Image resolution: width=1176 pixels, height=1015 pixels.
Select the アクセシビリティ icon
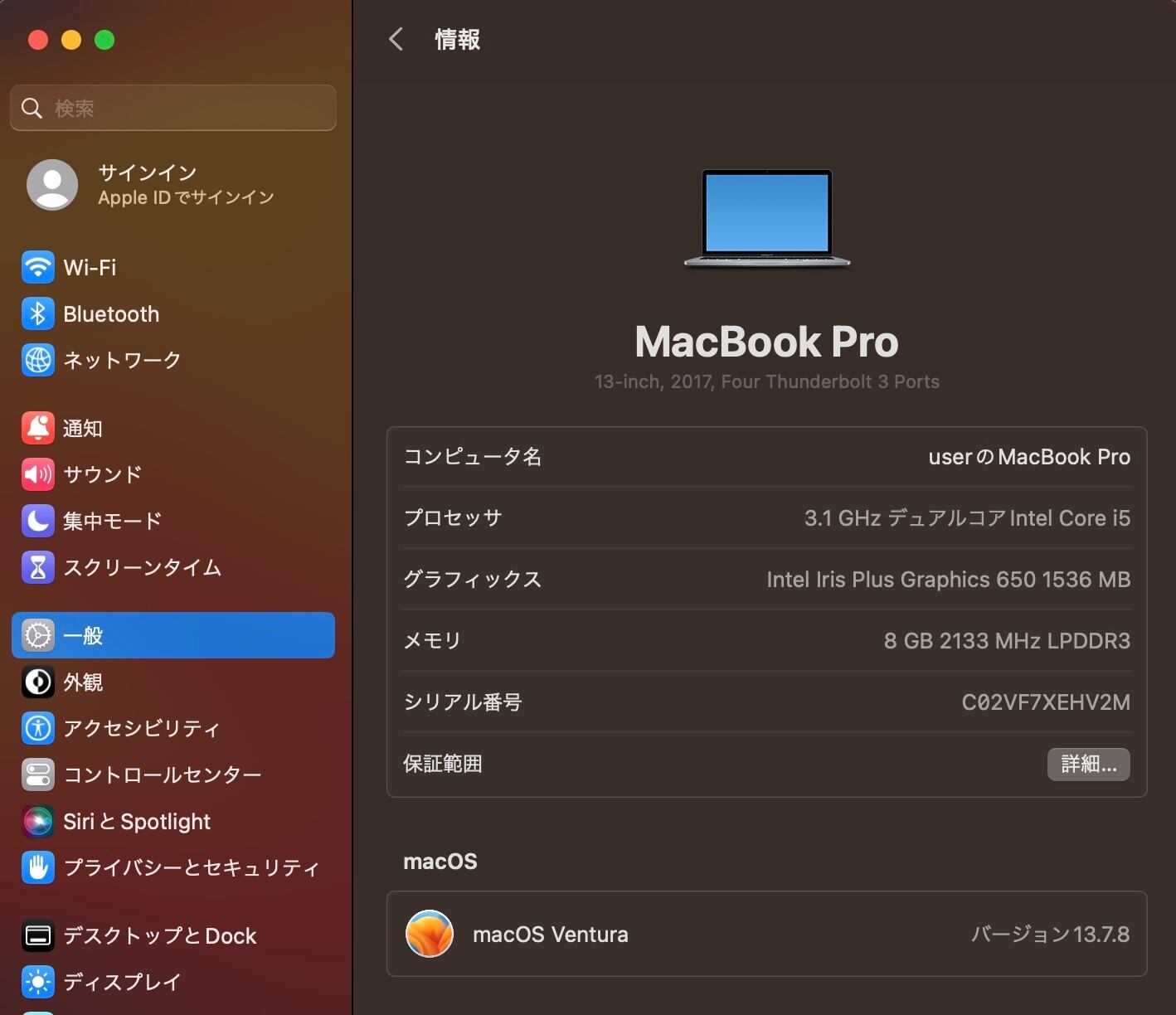pos(38,728)
